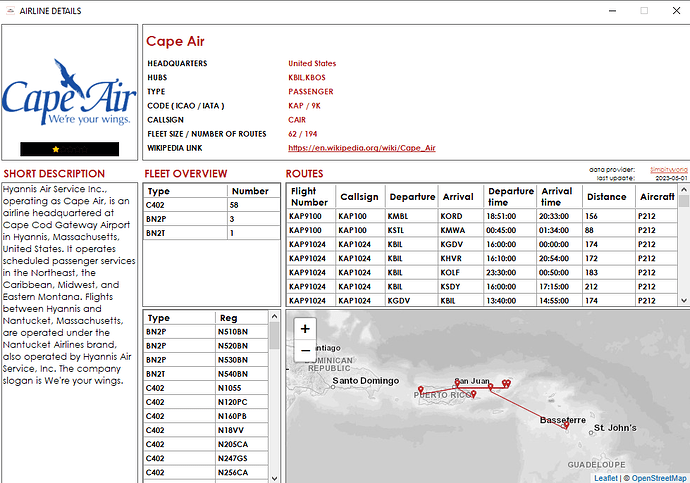This screenshot has height=483, width=690.
Task: Click the routes table scroll-up arrow
Action: 683,190
